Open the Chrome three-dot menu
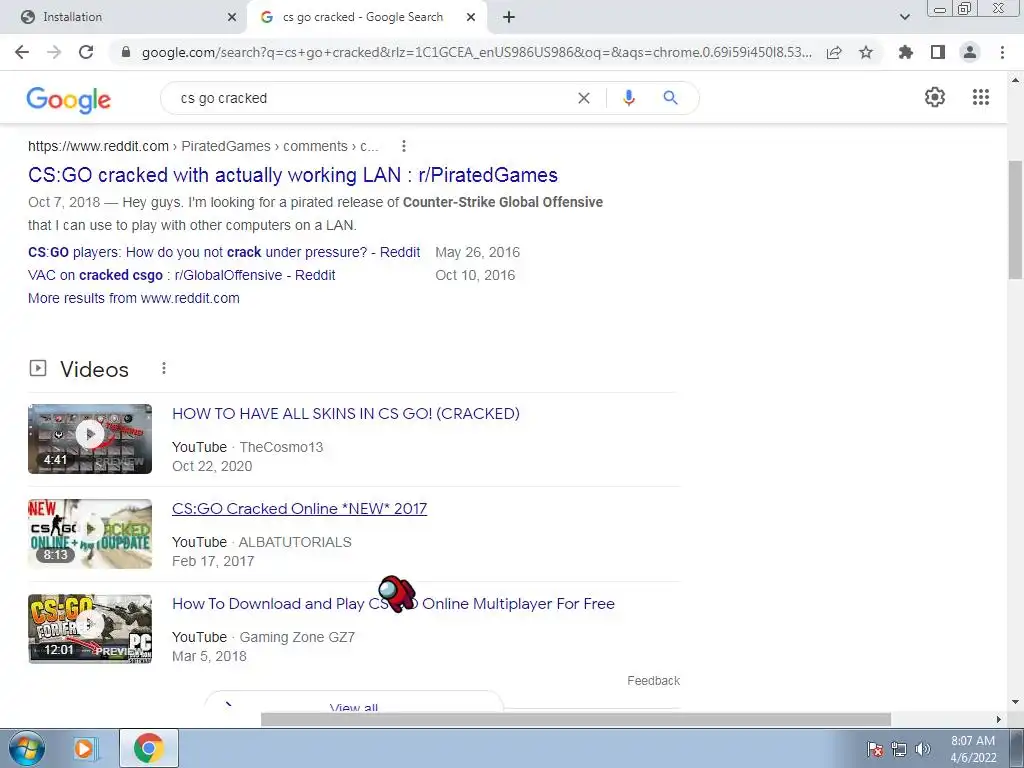 pos(1002,52)
